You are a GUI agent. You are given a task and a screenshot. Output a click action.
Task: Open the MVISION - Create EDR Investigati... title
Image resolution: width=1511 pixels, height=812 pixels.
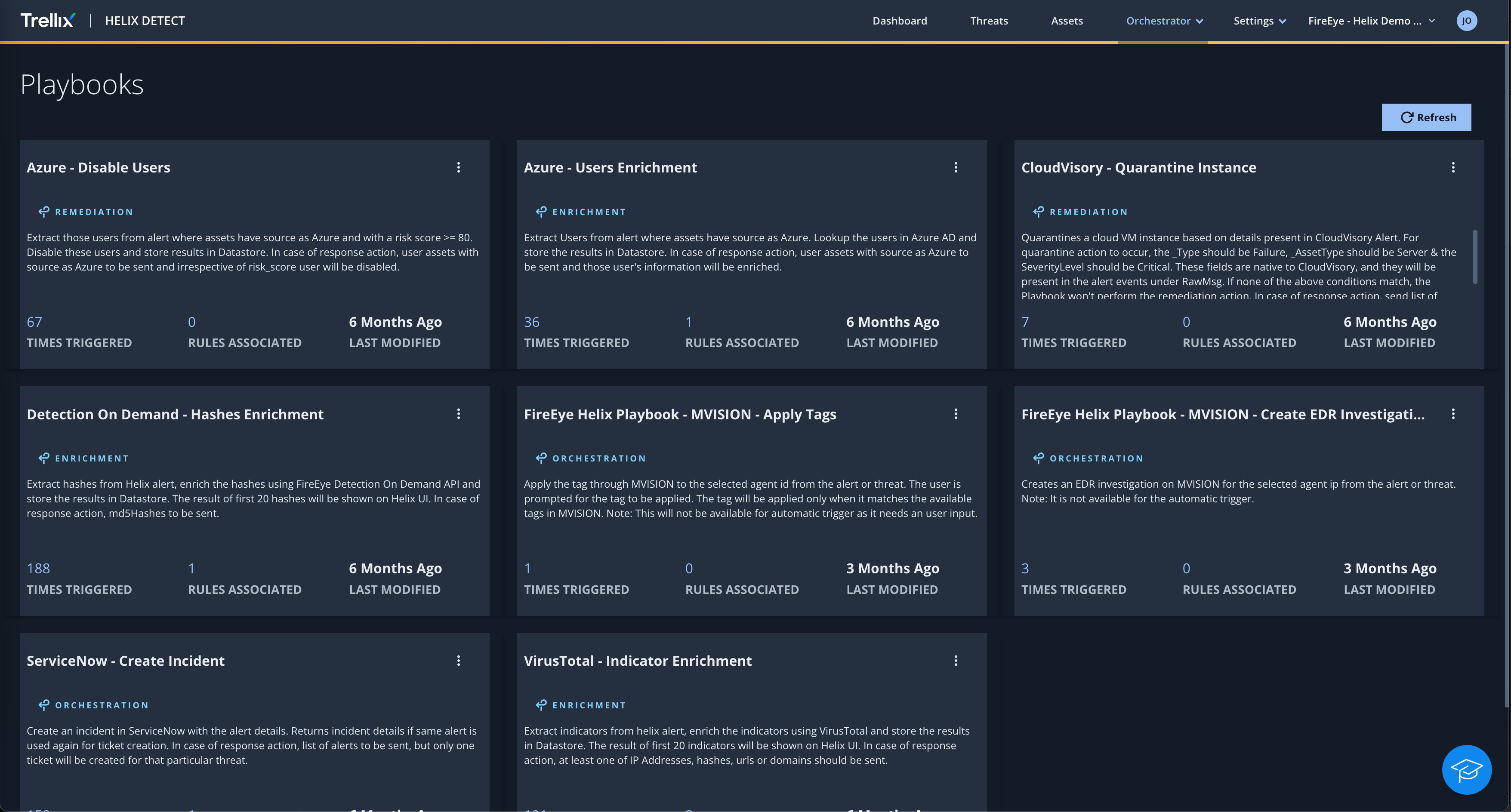[1222, 415]
